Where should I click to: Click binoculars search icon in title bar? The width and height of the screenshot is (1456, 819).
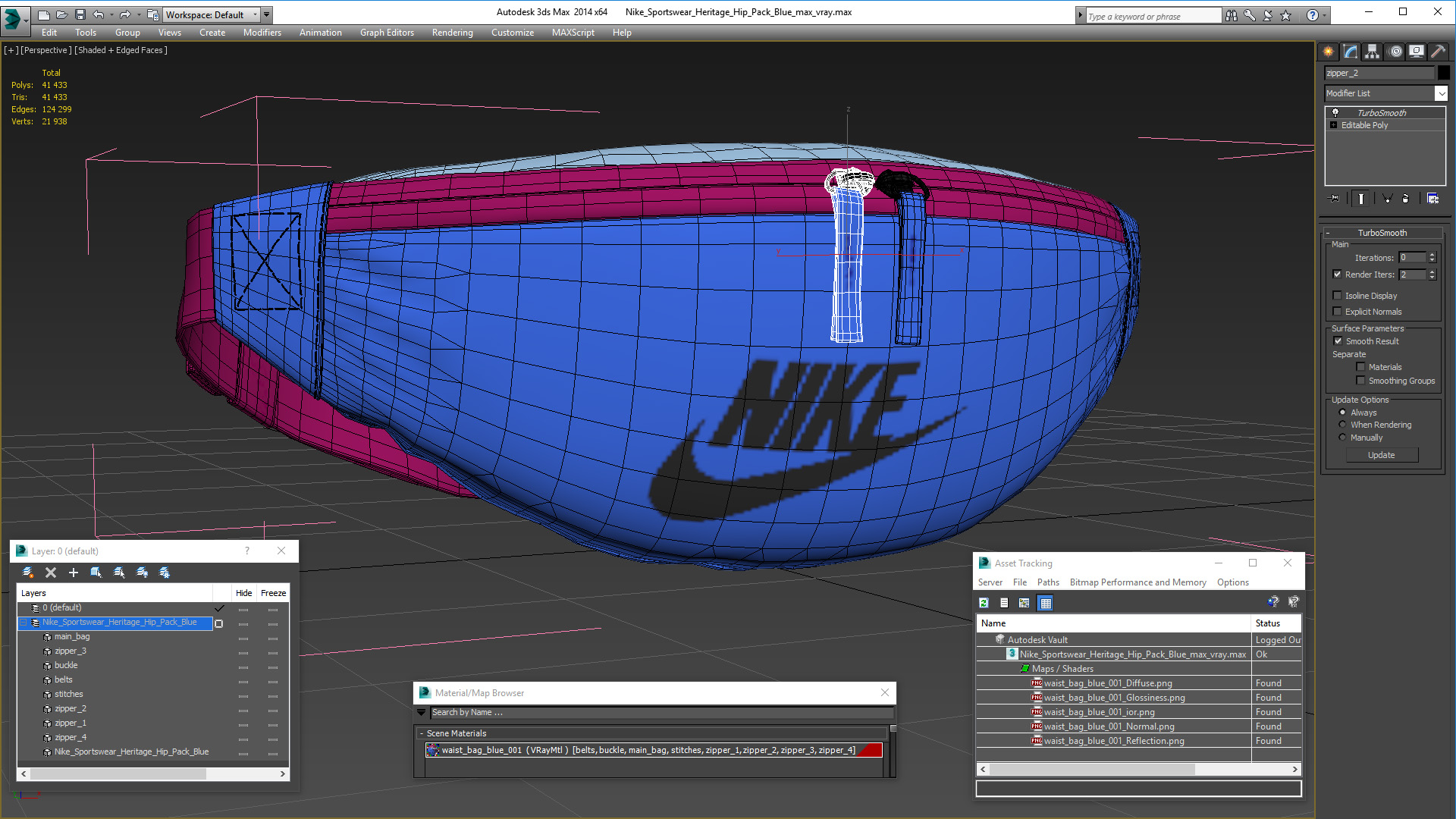[1231, 15]
